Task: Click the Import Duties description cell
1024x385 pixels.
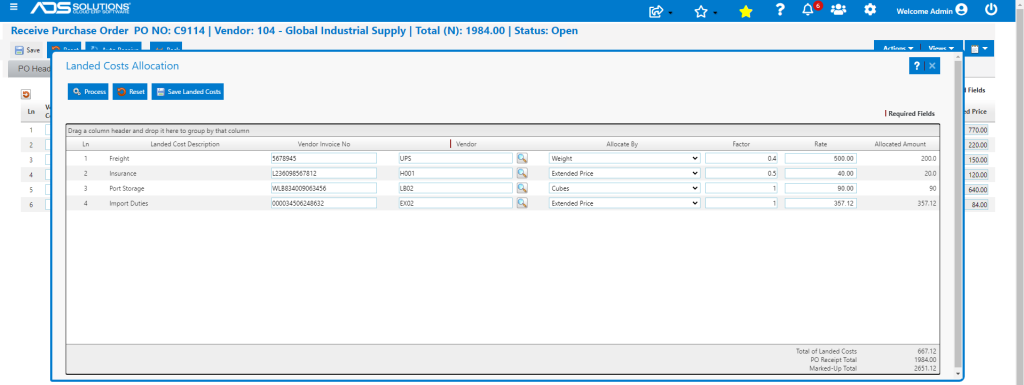Action: coord(129,203)
